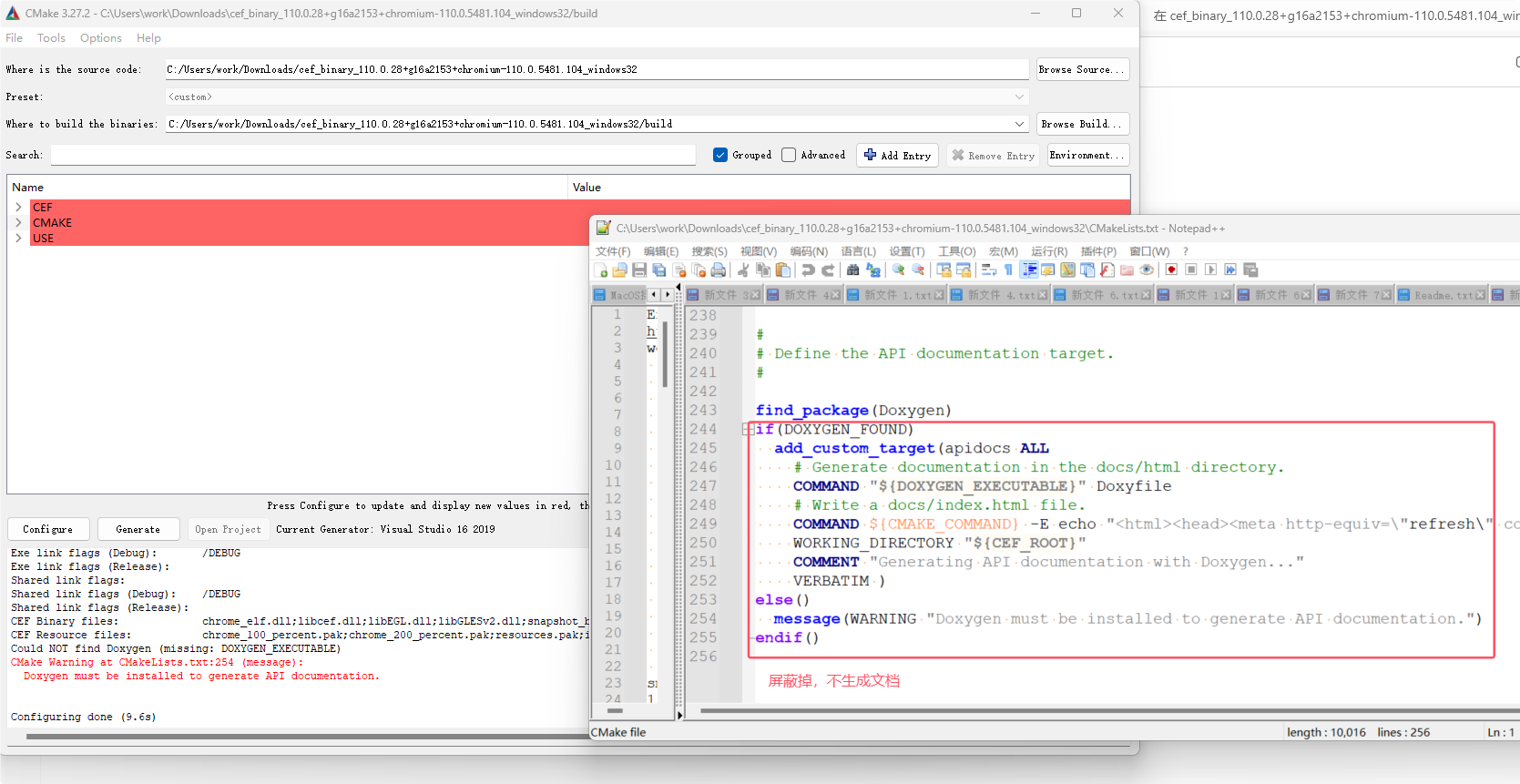Click tab bar left scroll arrow
The image size is (1520, 784).
tap(653, 294)
